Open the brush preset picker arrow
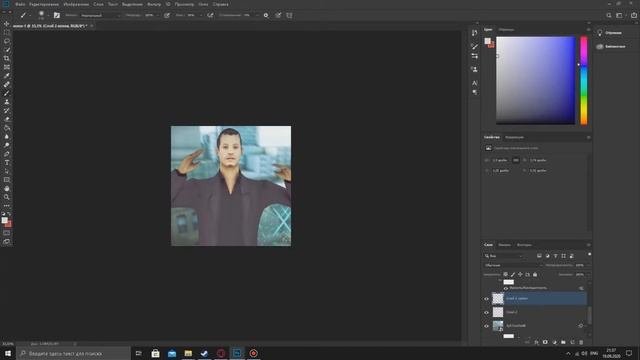 (x=47, y=16)
